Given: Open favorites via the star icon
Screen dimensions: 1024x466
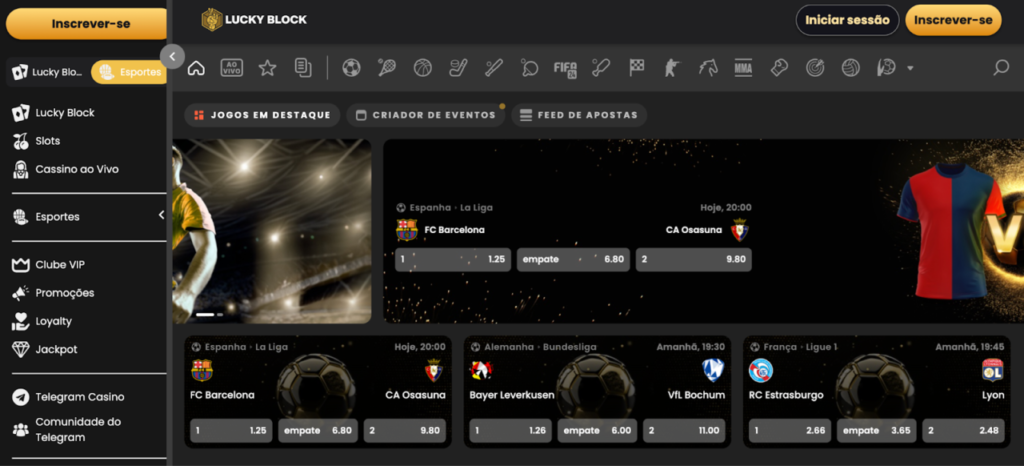Looking at the screenshot, I should click(x=267, y=68).
